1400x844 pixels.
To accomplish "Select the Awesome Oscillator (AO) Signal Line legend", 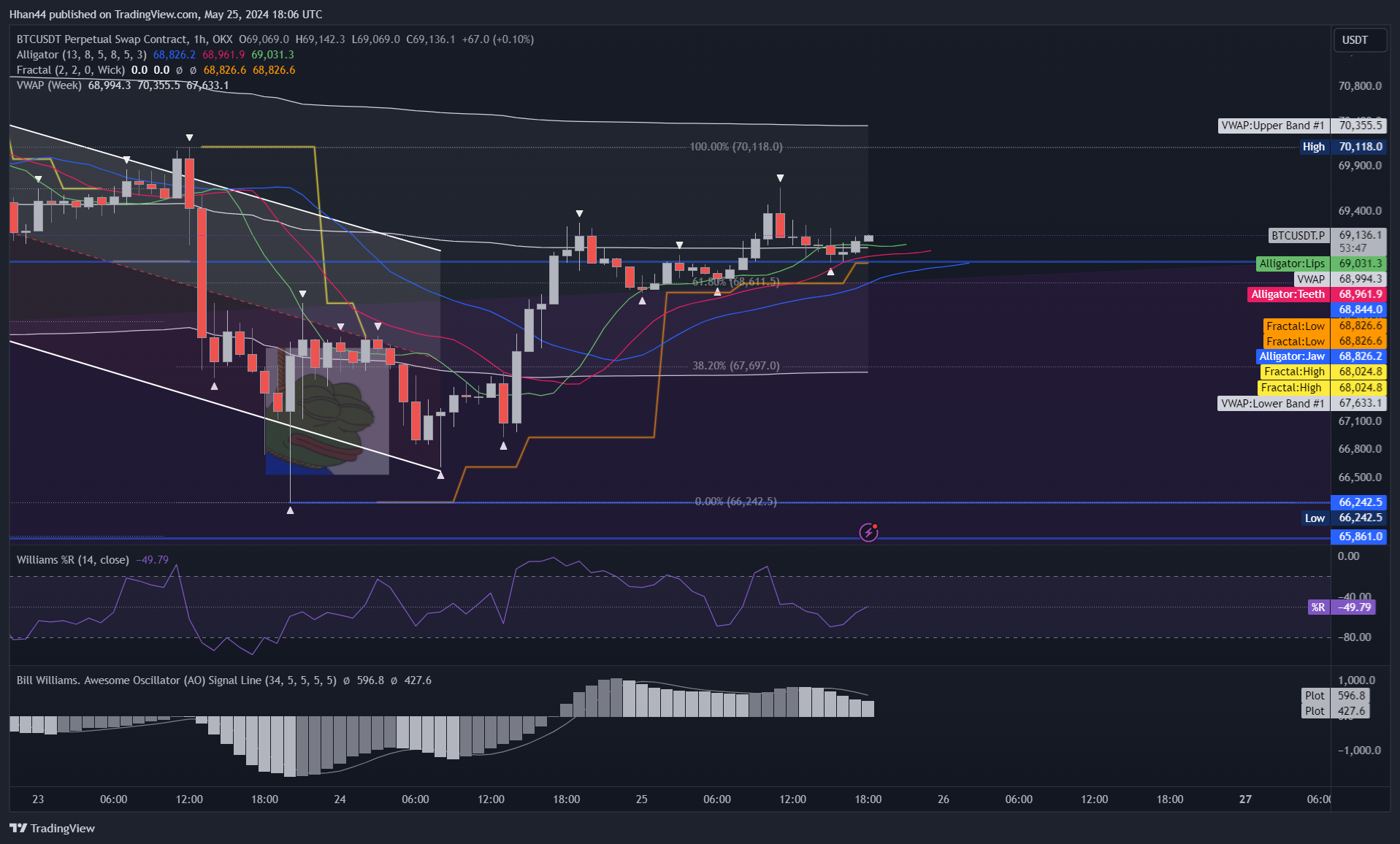I will click(177, 680).
